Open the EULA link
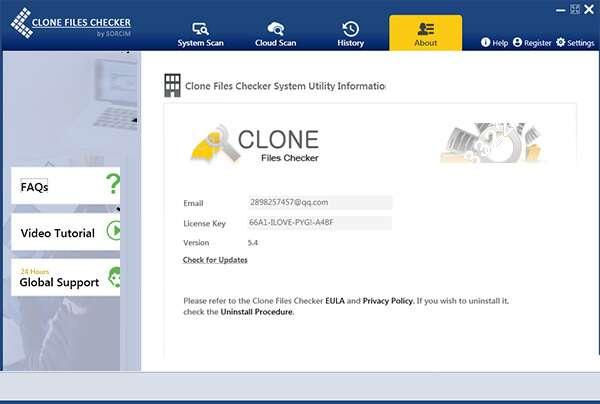Viewport: 600px width, 404px height. pyautogui.click(x=335, y=301)
